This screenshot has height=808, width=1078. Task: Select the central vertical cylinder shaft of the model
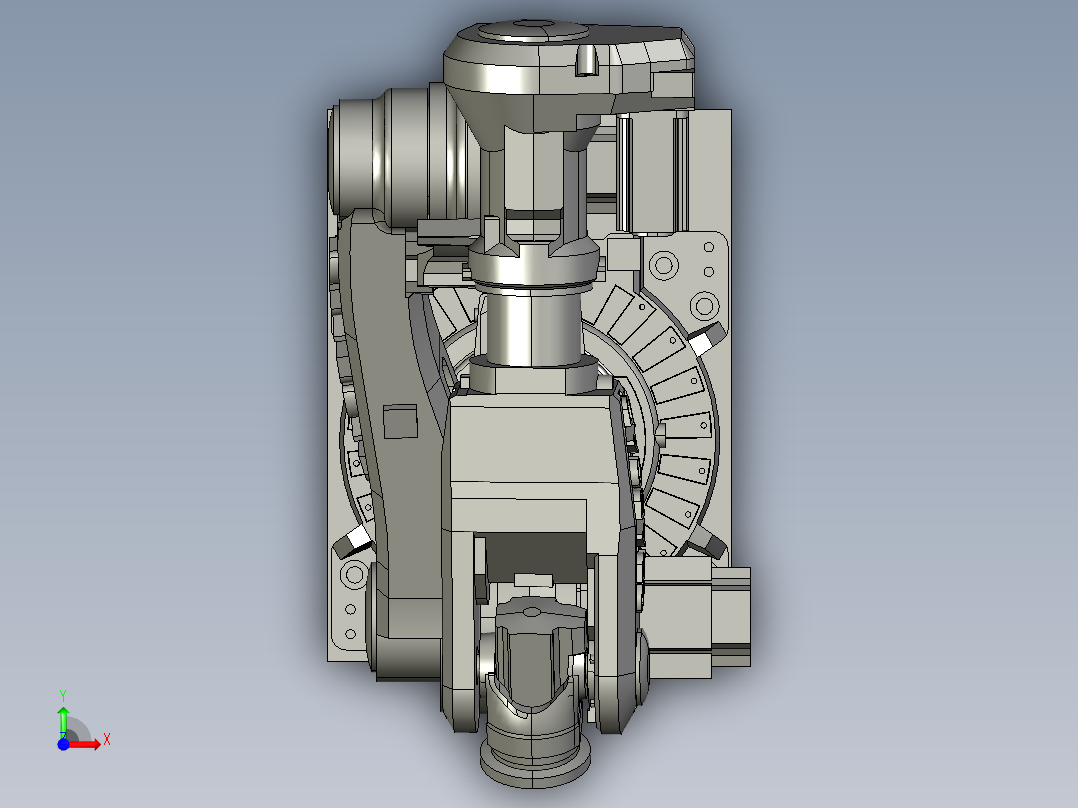pos(532,327)
